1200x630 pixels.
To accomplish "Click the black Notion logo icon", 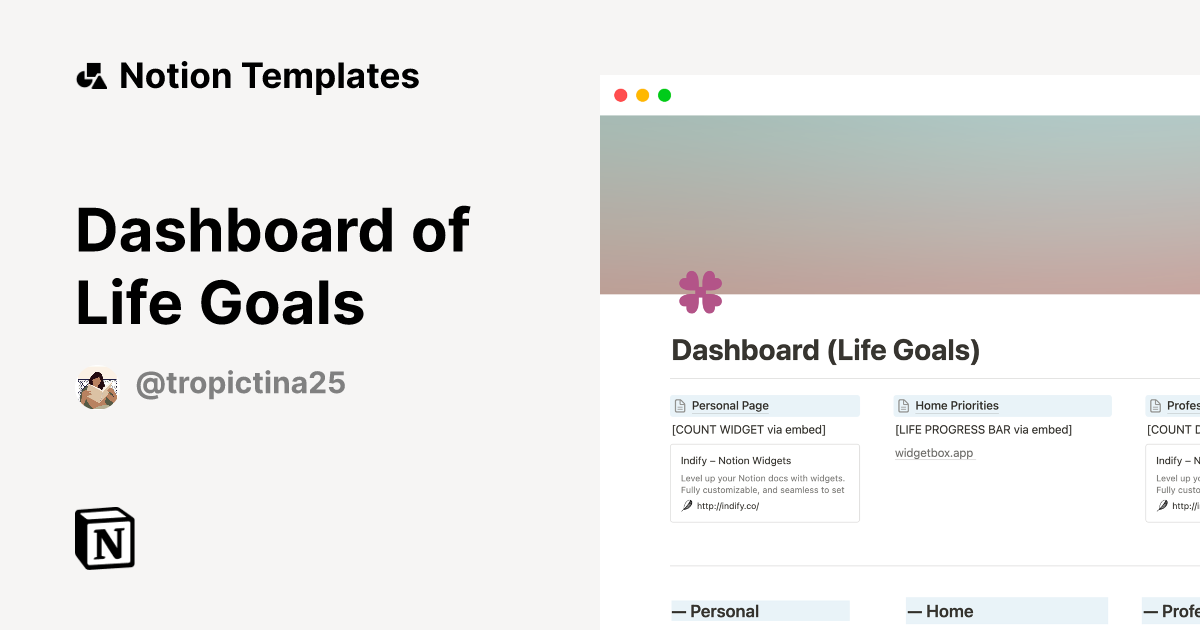I will [x=104, y=538].
